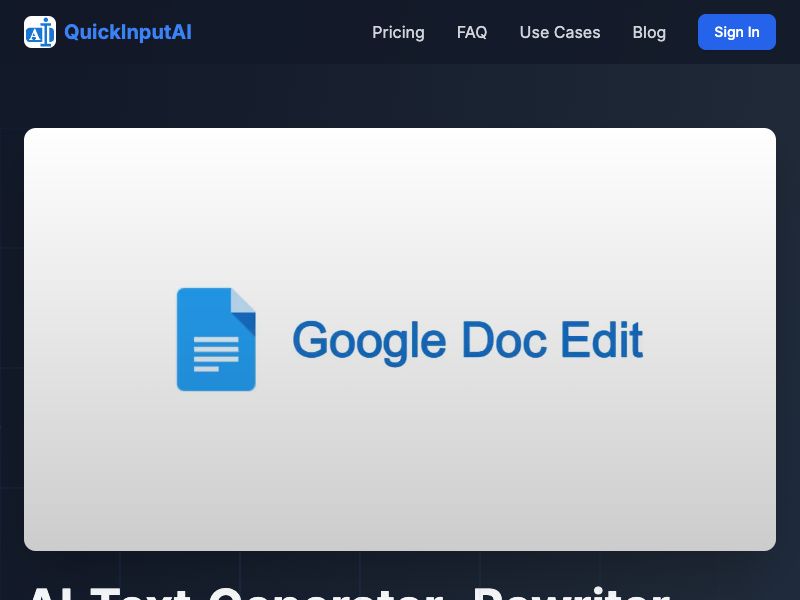Open the Pricing page

398,32
